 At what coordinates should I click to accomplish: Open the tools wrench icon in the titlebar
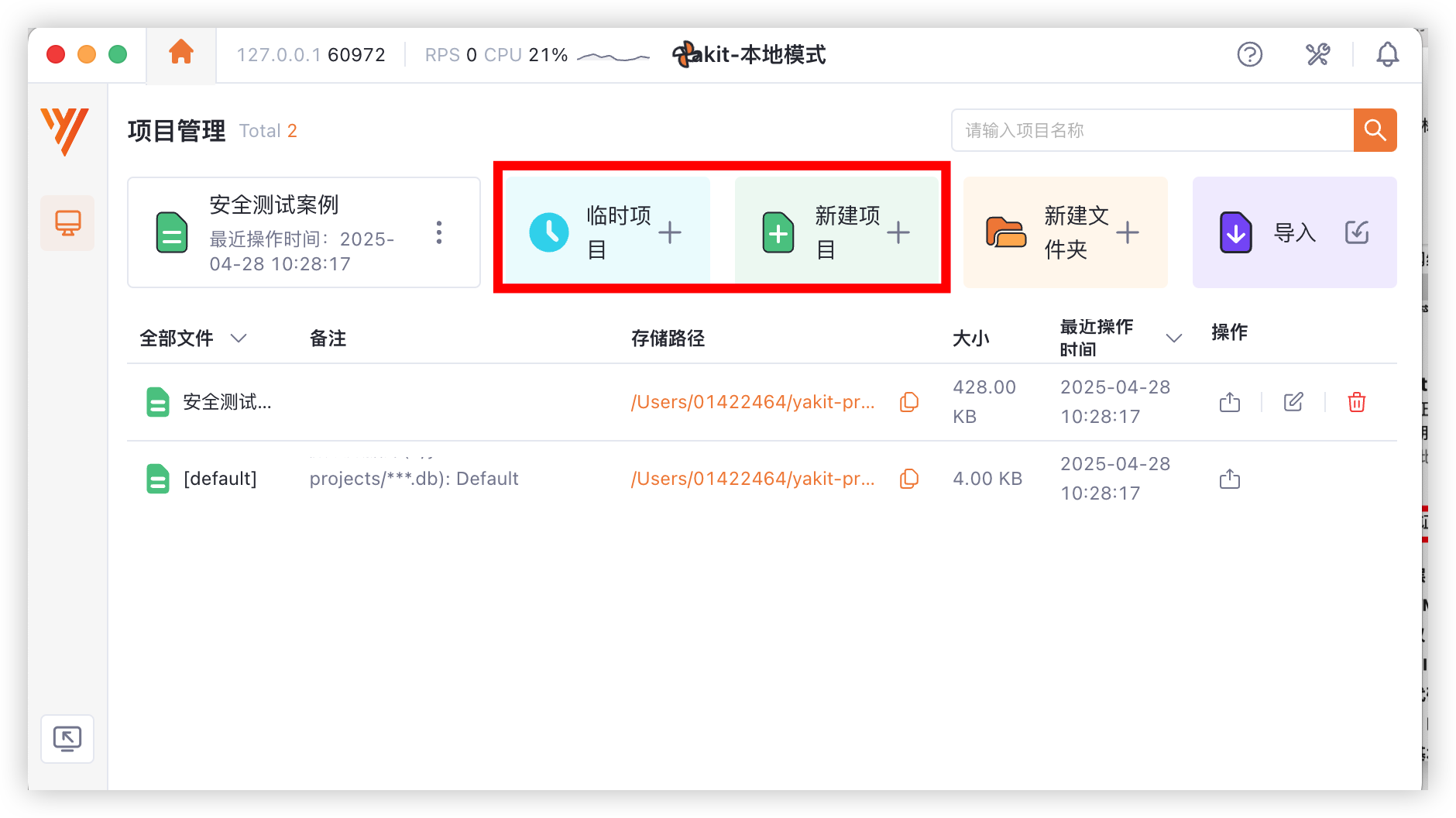pyautogui.click(x=1317, y=54)
